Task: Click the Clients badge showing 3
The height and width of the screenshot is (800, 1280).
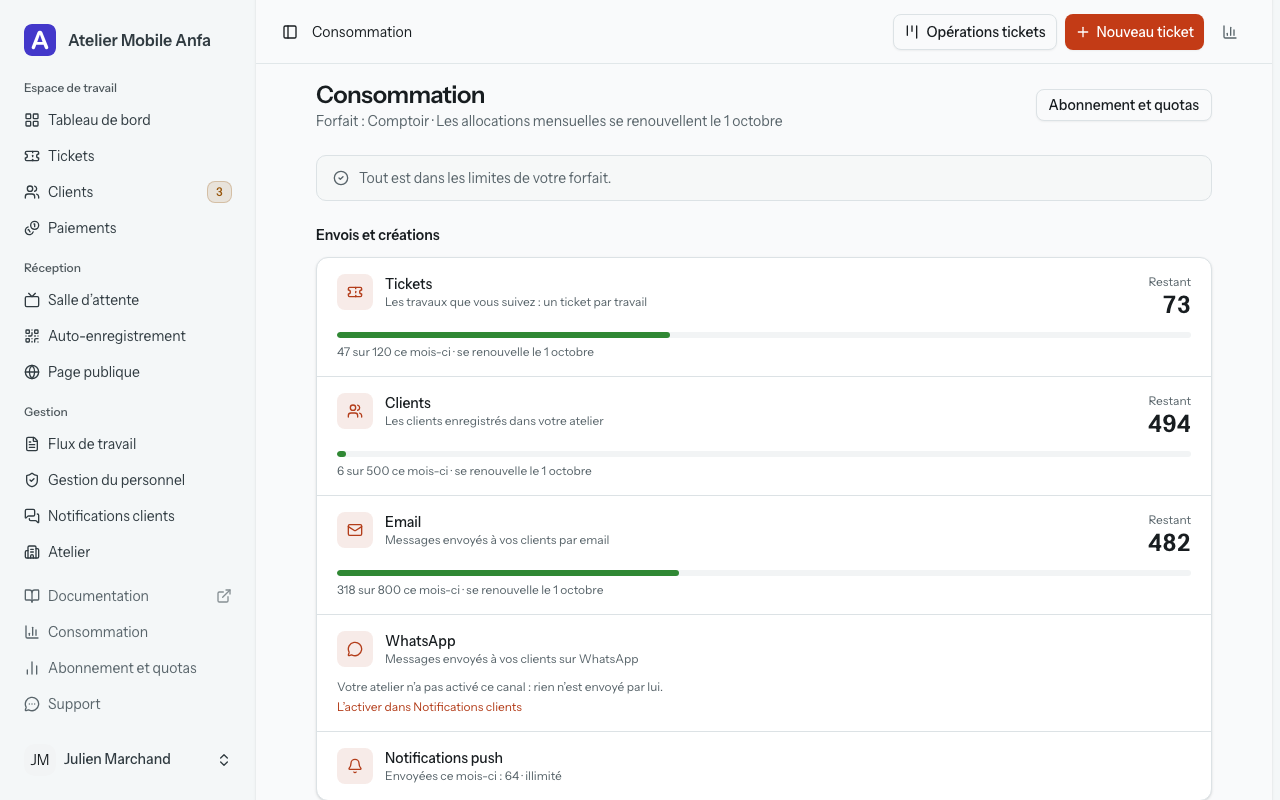Action: (x=219, y=192)
